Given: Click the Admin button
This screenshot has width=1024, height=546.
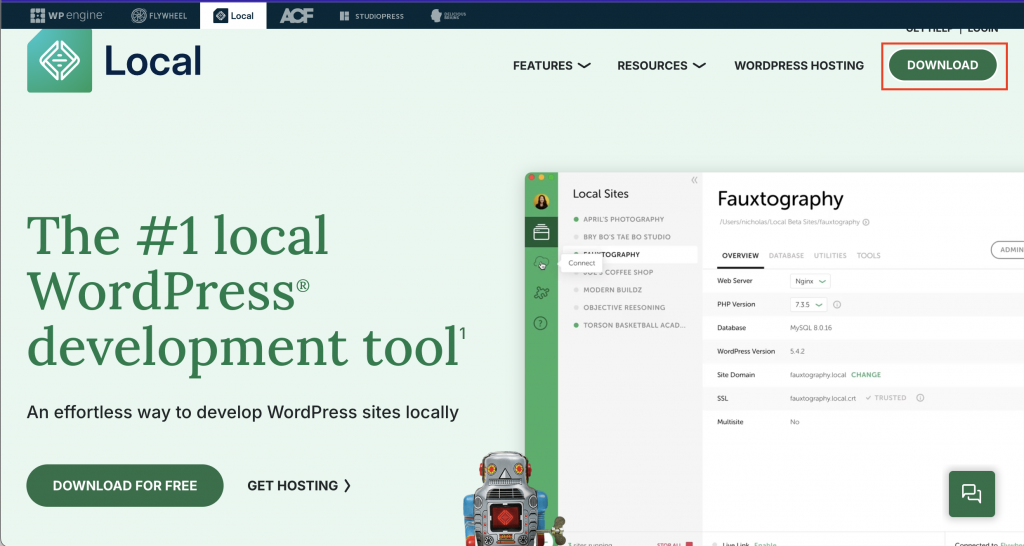Looking at the screenshot, I should [1008, 249].
